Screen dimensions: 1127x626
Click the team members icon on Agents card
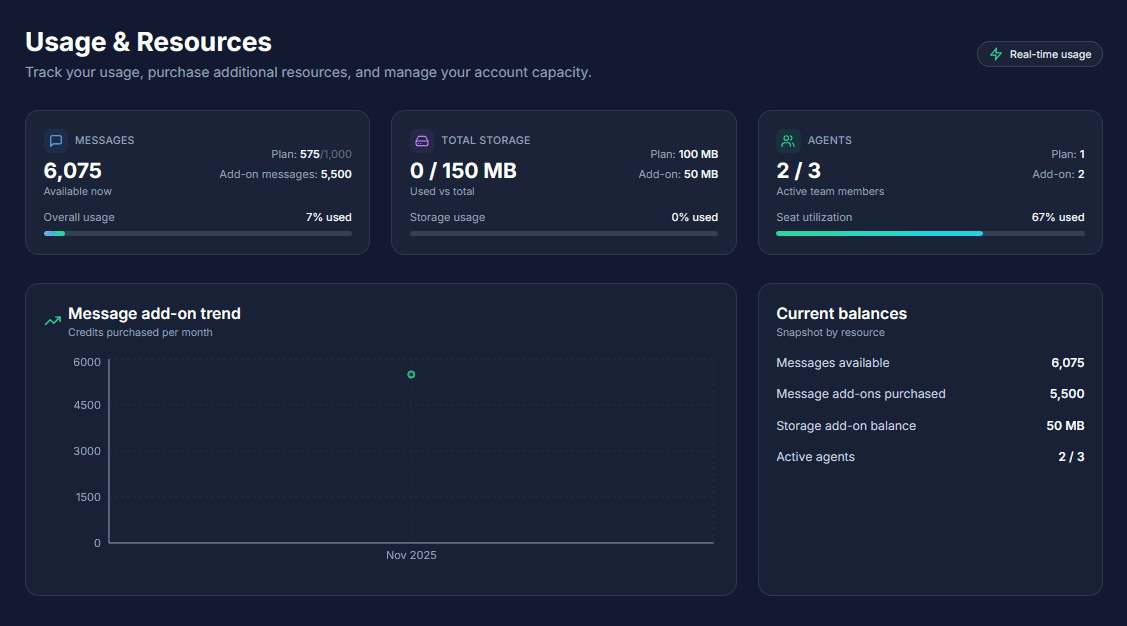click(x=788, y=140)
